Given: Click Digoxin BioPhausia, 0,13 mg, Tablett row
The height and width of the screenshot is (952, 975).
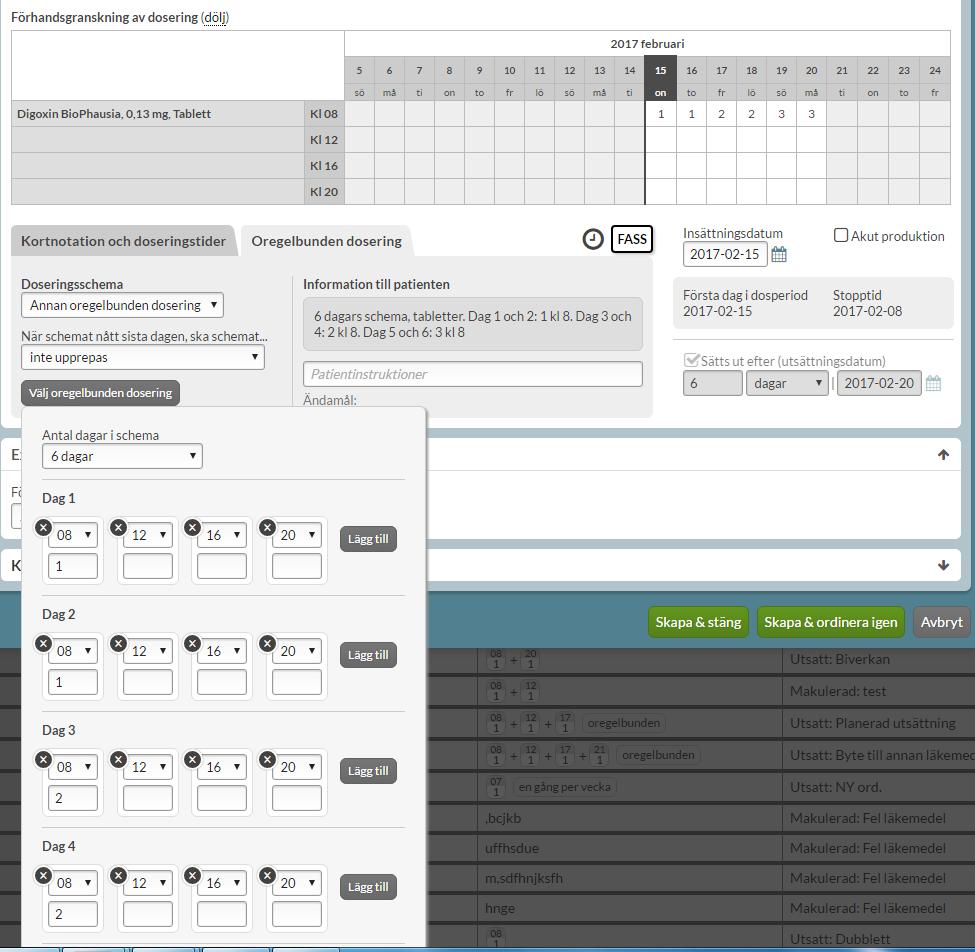Looking at the screenshot, I should pos(158,114).
